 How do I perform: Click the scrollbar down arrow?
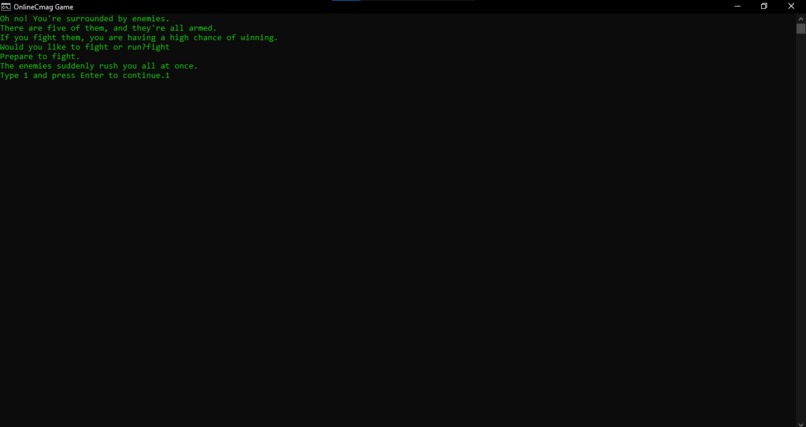(x=801, y=423)
